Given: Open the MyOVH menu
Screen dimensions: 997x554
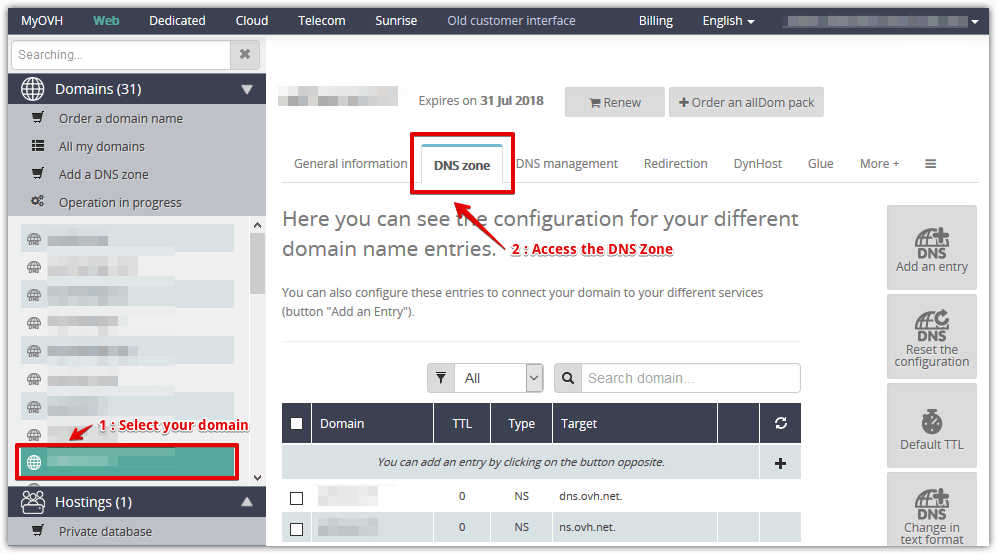Looking at the screenshot, I should [42, 21].
